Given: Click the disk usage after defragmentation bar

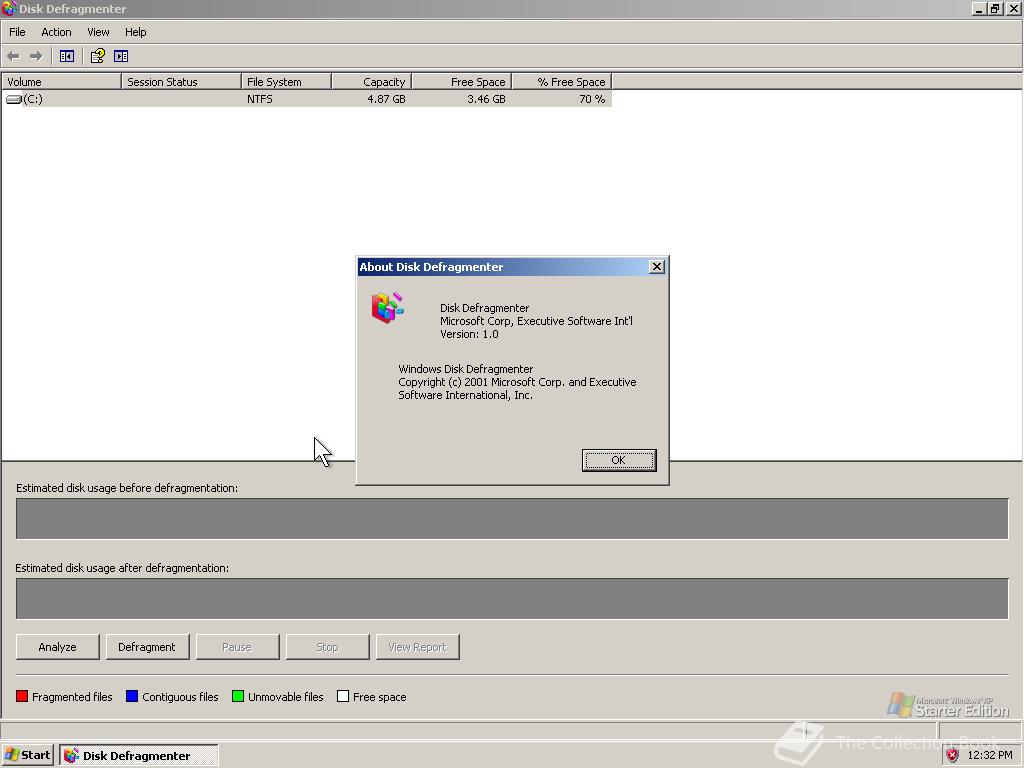Looking at the screenshot, I should pyautogui.click(x=512, y=598).
